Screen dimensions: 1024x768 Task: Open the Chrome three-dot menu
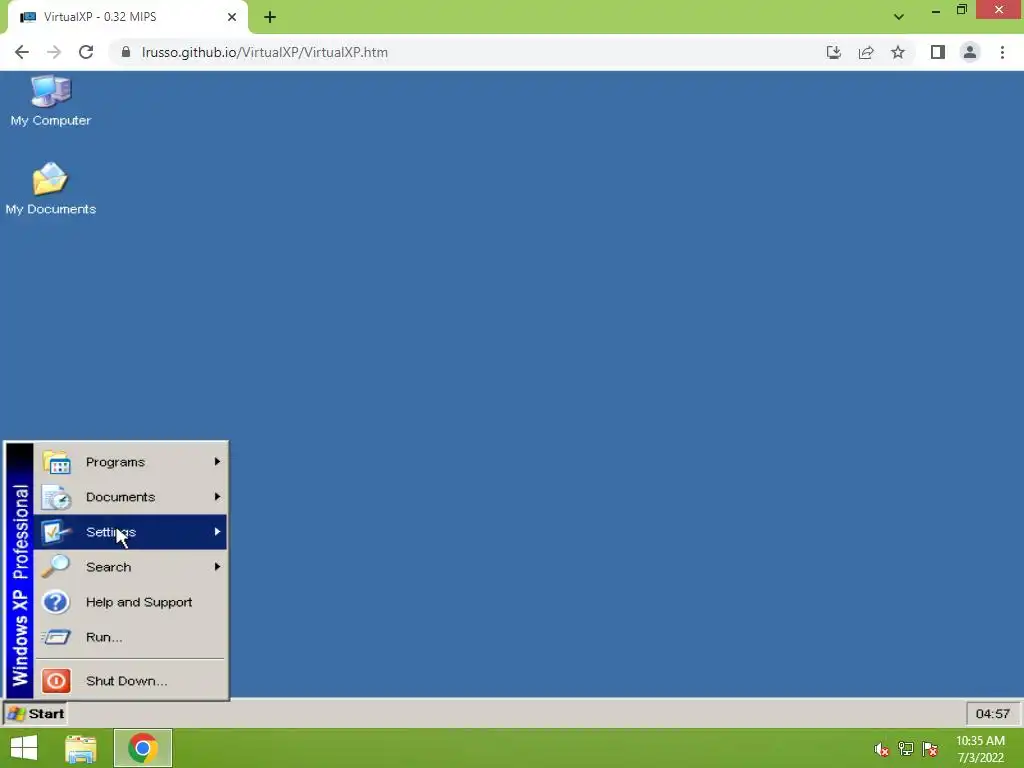point(1002,52)
